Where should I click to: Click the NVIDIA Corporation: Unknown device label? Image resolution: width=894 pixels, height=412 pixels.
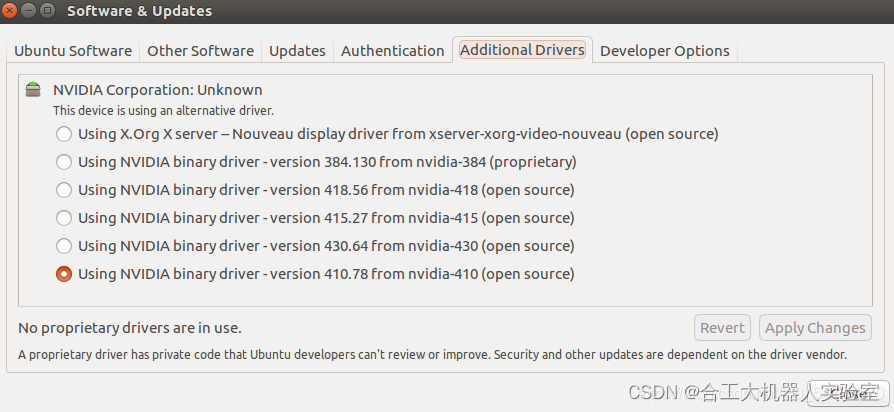[157, 90]
